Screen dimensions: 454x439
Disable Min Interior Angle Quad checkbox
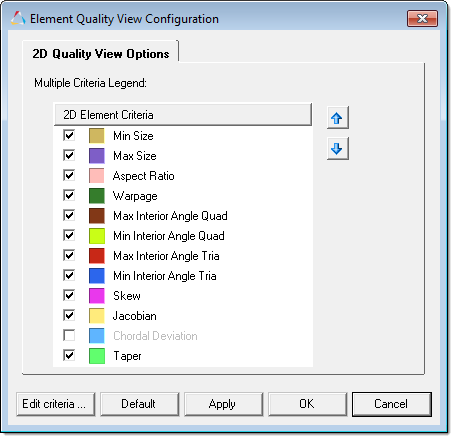click(x=69, y=235)
